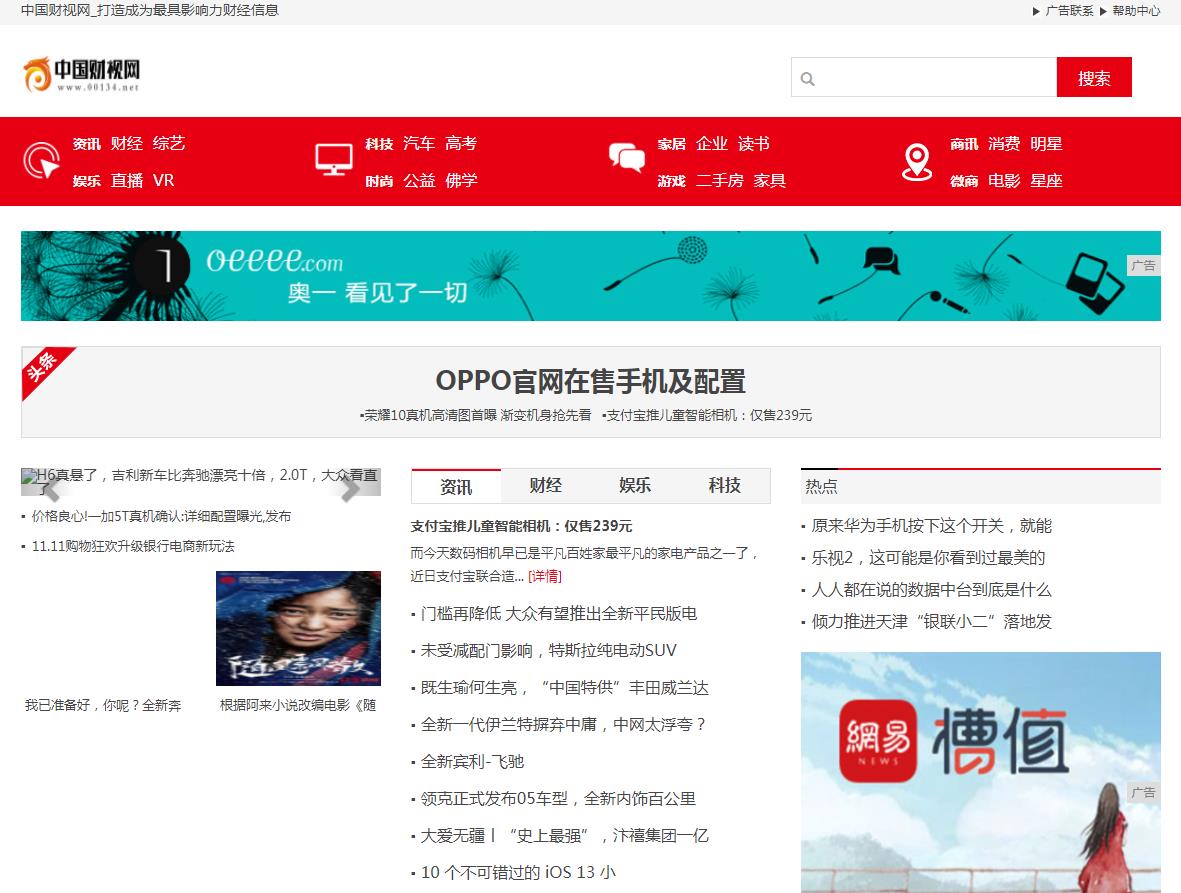Open the 综艺 navigation item
The image size is (1181, 893).
[169, 143]
